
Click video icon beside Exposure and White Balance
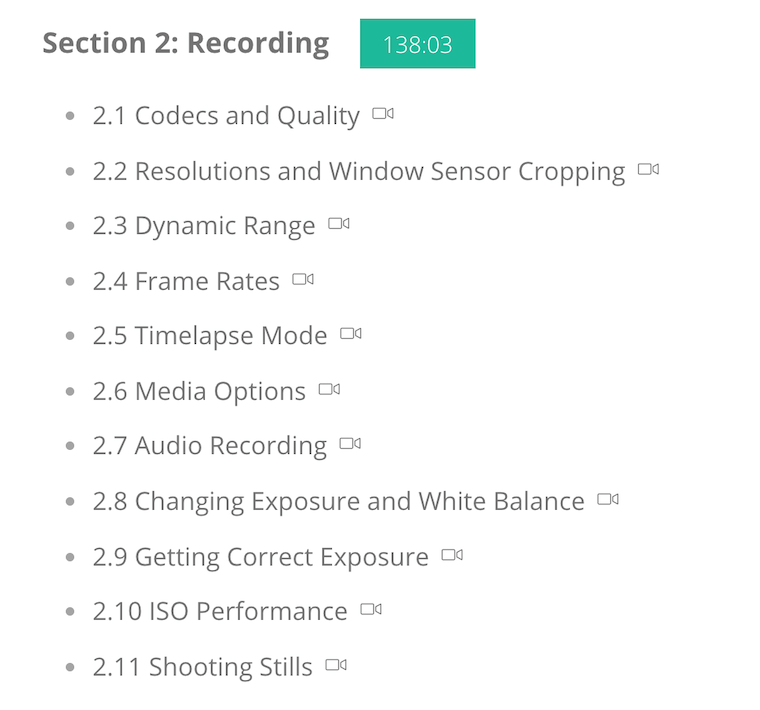click(607, 499)
